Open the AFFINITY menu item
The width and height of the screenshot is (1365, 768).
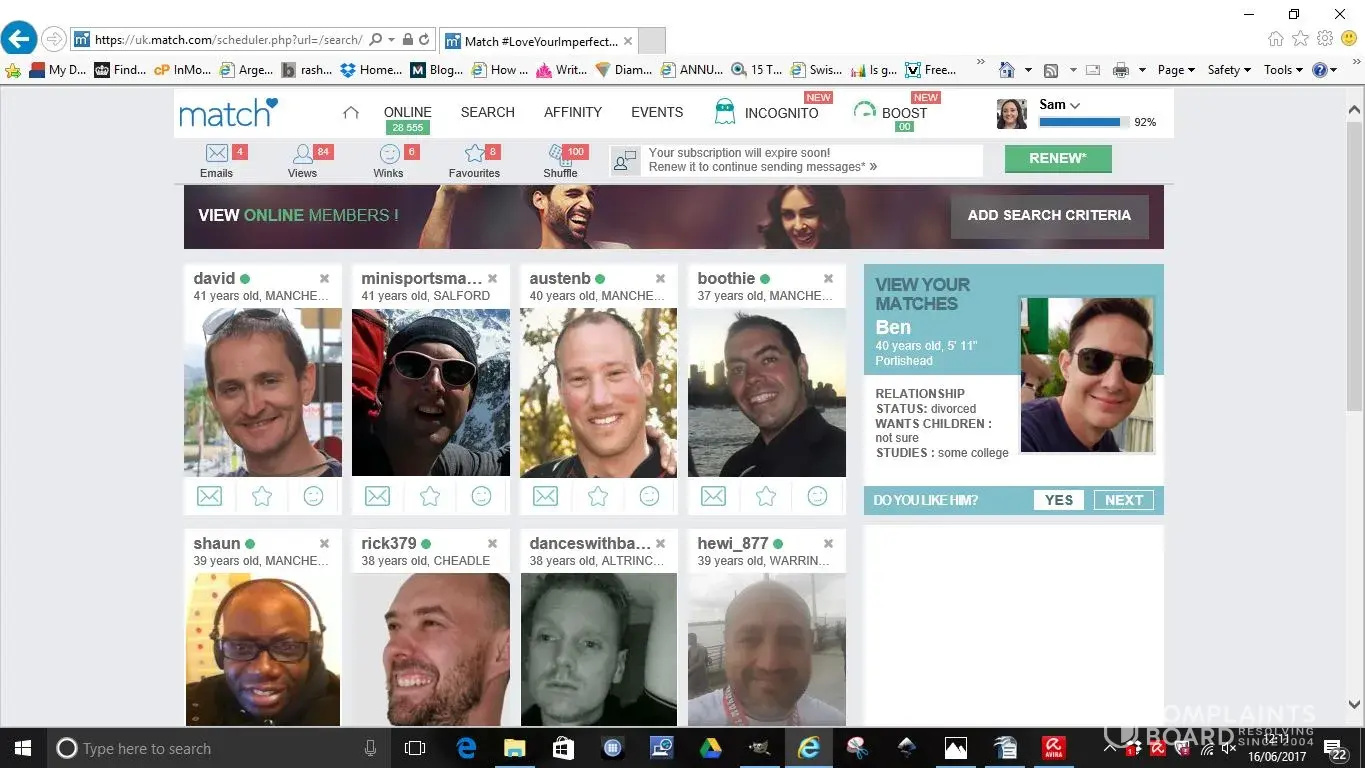pyautogui.click(x=573, y=113)
